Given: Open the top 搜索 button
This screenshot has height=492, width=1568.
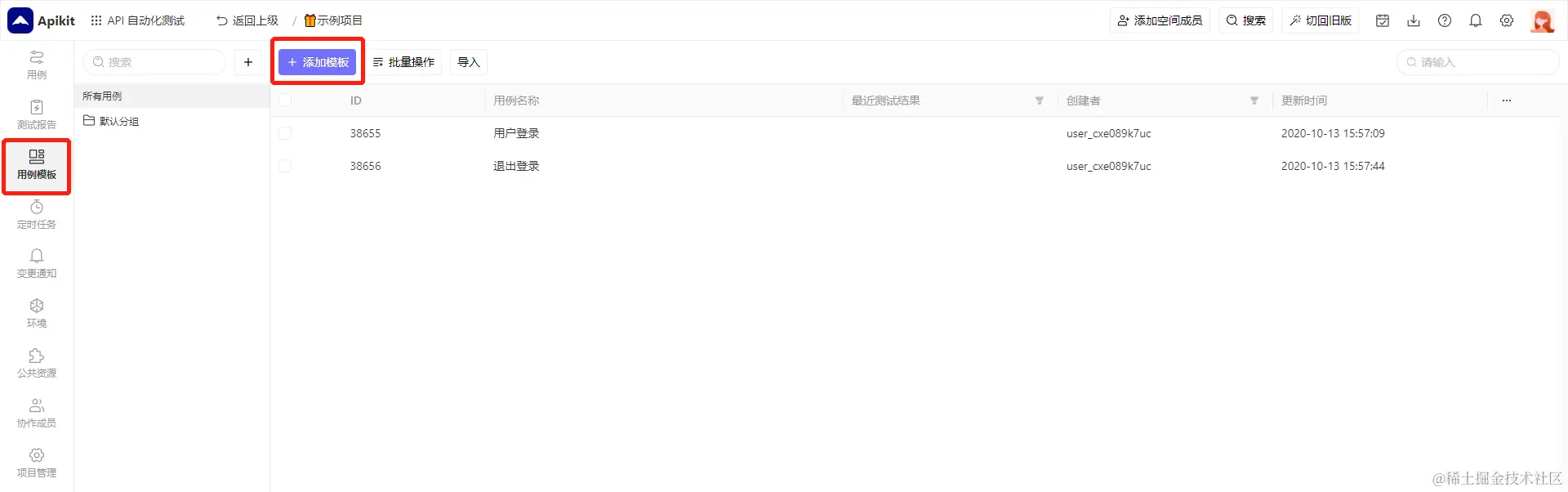Looking at the screenshot, I should [1246, 20].
